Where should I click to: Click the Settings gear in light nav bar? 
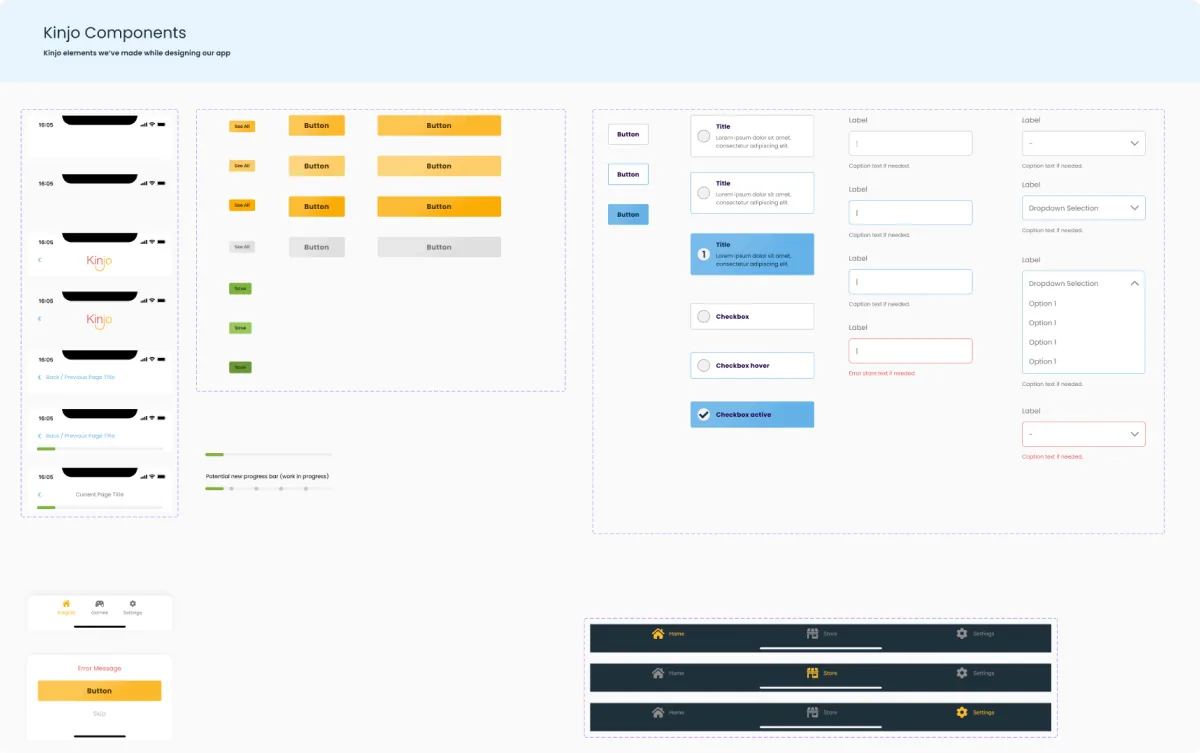click(133, 604)
